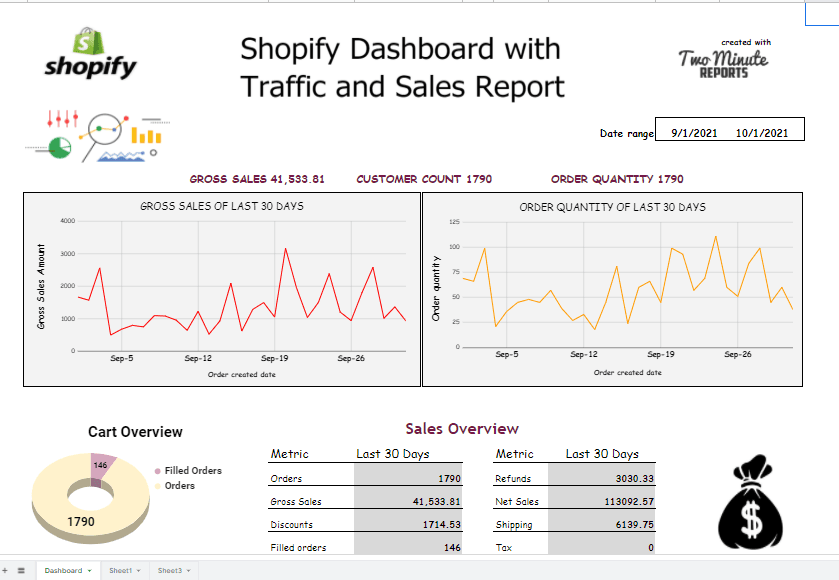Click the pink Filled Orders legend swatch

(x=155, y=471)
